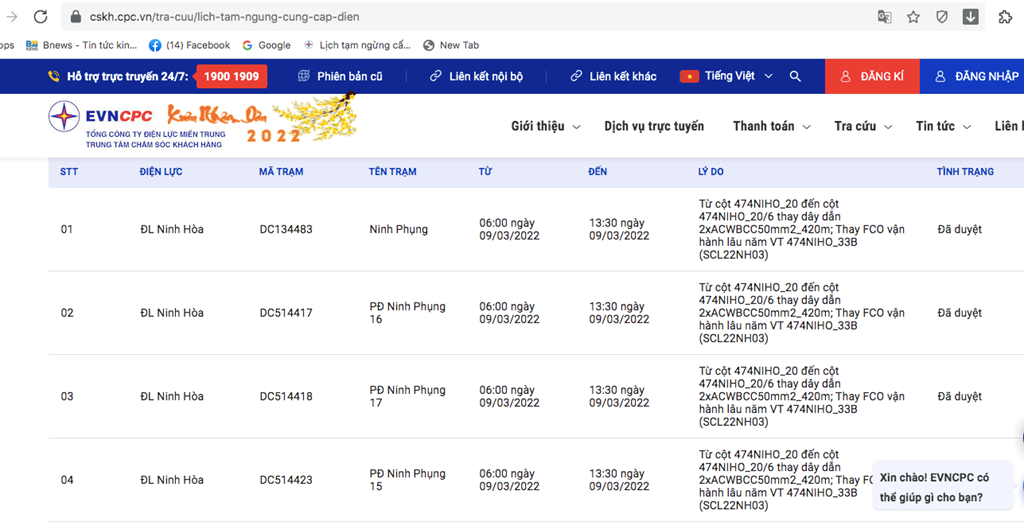
Task: Open the Facebook bookmark
Action: [189, 45]
